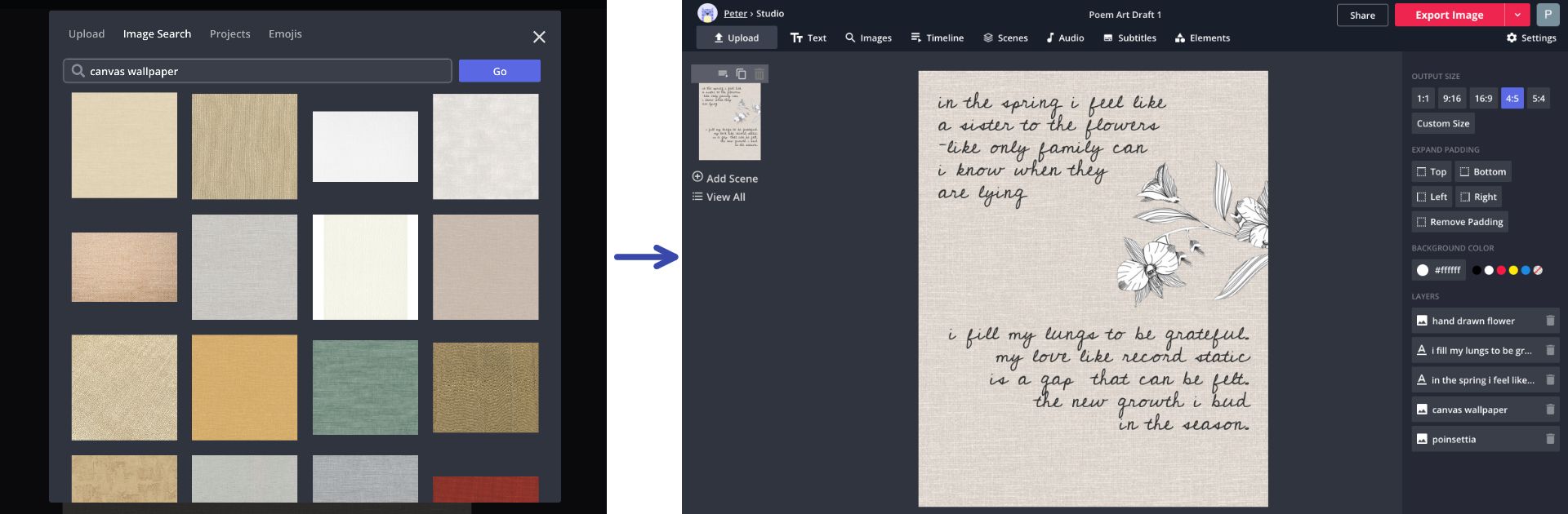
Task: Expand padding on Left
Action: (1432, 197)
